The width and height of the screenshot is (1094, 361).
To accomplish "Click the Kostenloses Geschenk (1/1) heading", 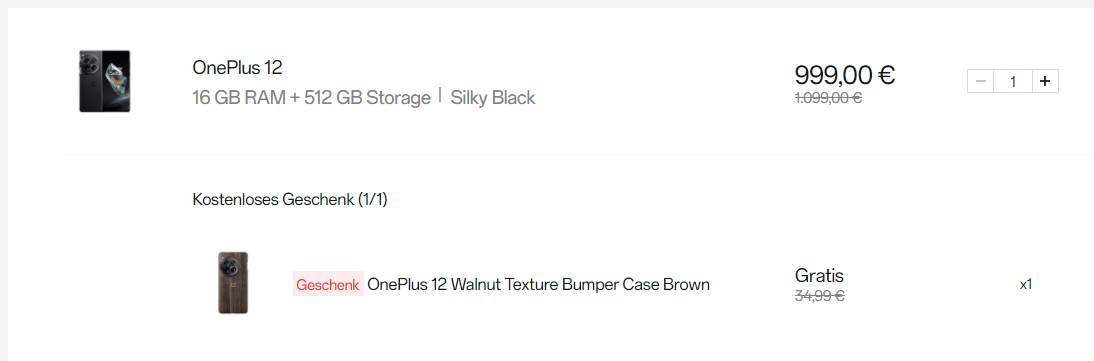I will 290,200.
